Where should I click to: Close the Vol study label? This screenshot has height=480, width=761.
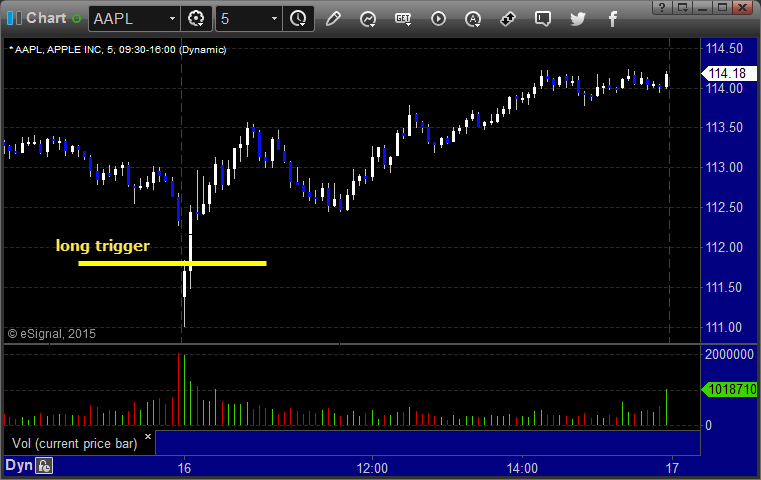148,436
